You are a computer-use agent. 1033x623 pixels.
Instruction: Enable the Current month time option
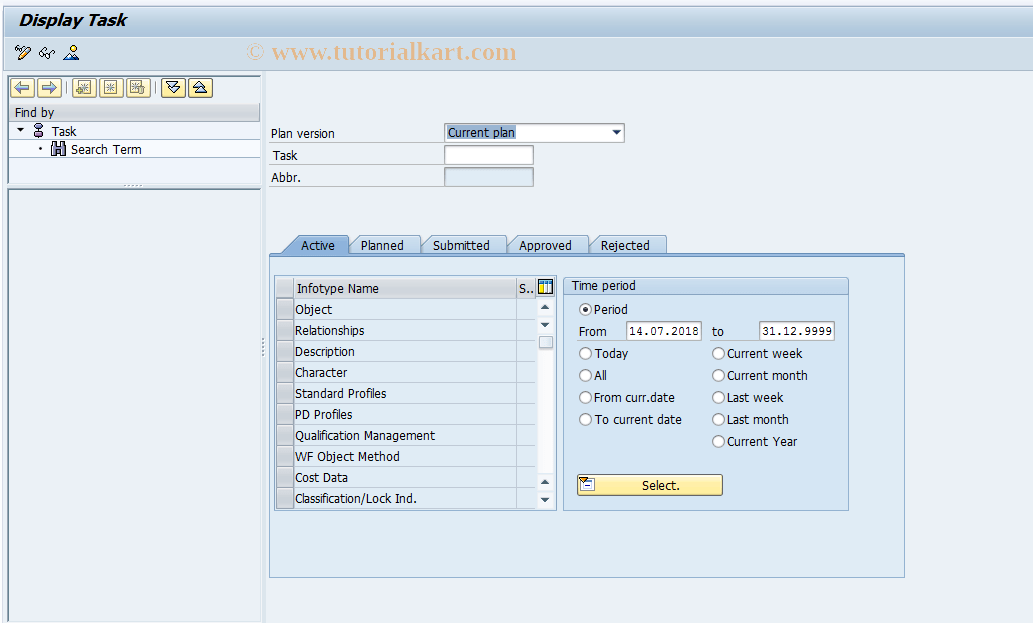[x=718, y=375]
